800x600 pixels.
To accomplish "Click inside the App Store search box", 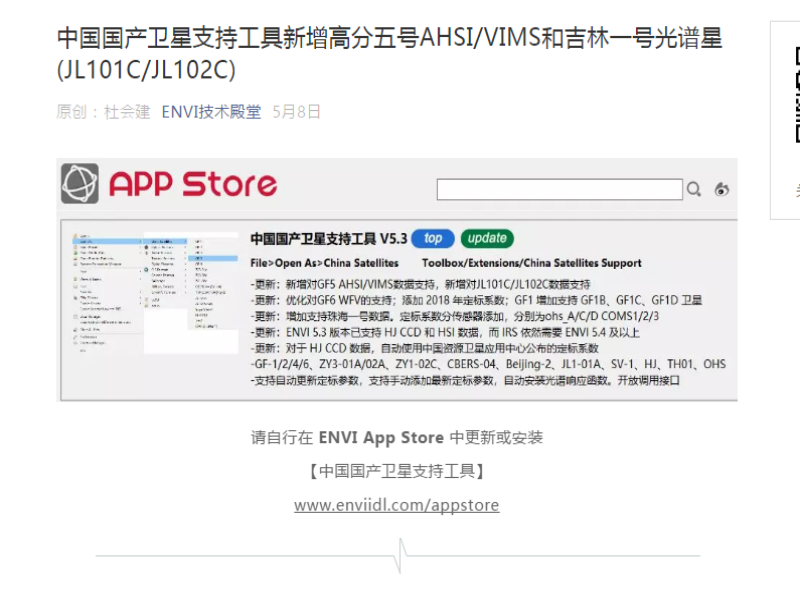I will click(559, 189).
